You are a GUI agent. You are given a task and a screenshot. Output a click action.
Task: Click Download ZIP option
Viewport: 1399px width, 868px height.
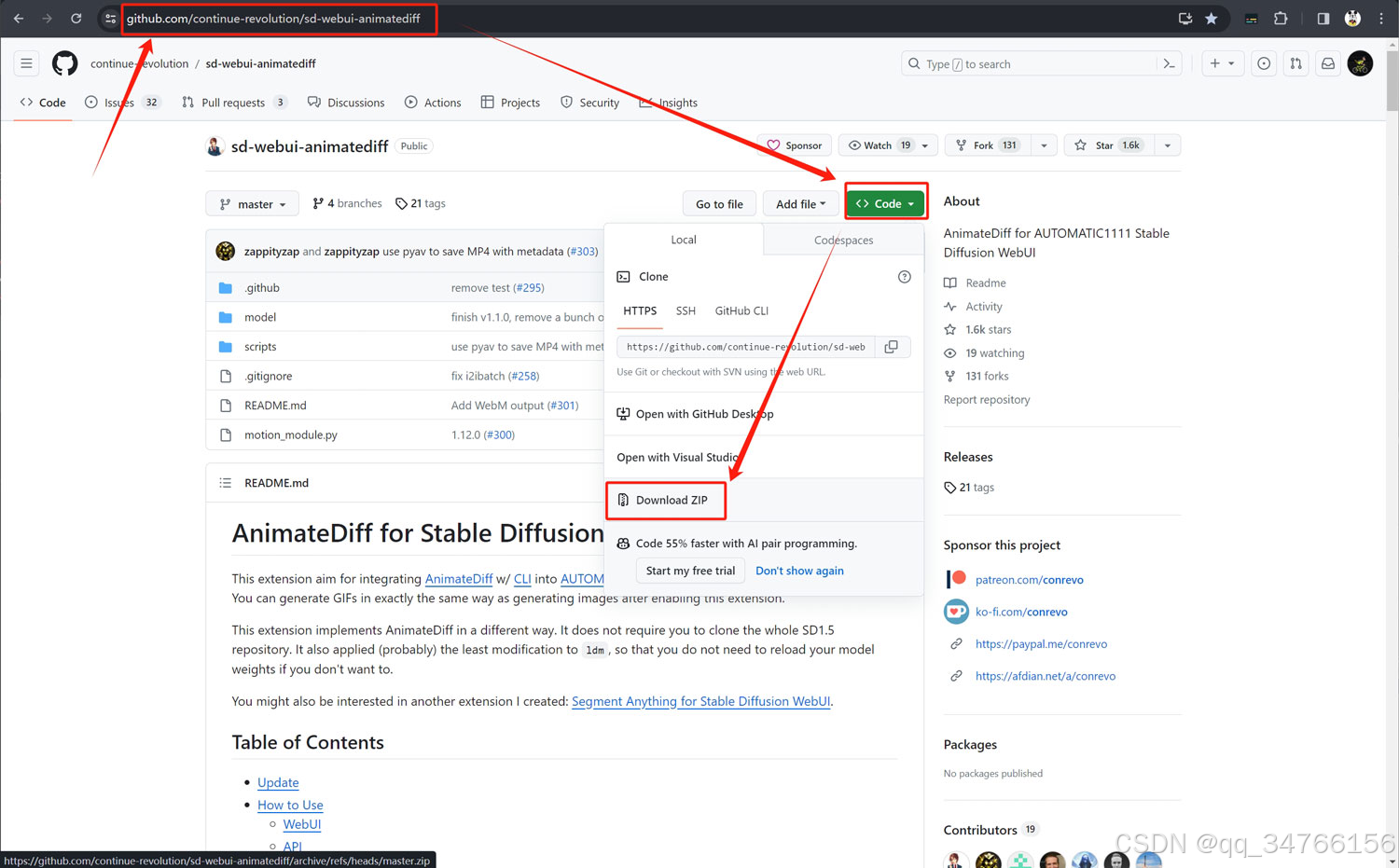[x=672, y=501]
